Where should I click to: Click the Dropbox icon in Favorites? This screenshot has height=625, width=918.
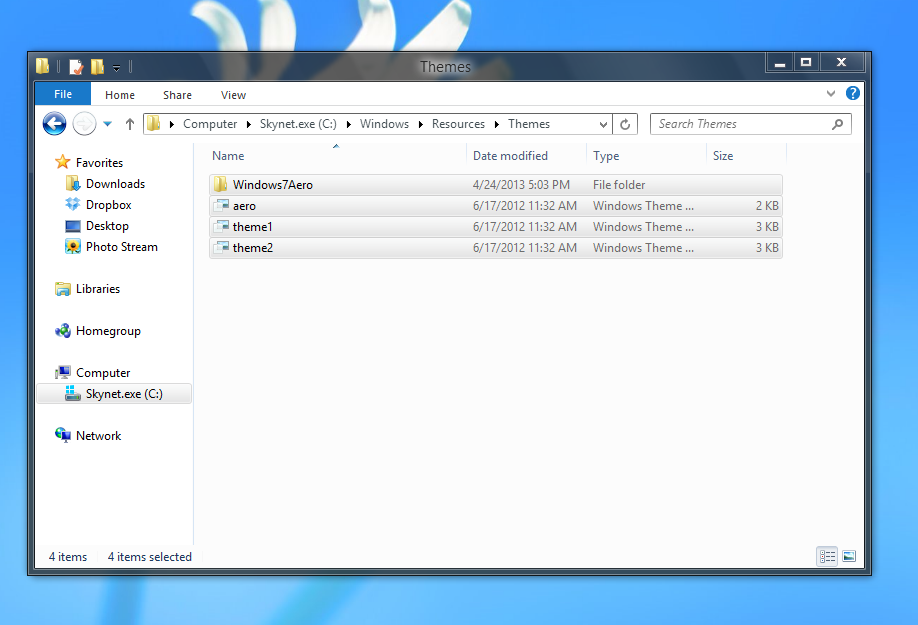[x=73, y=204]
